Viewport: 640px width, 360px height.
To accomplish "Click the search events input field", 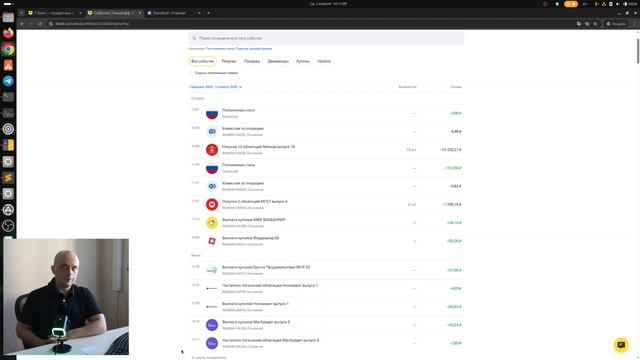I will (326, 38).
